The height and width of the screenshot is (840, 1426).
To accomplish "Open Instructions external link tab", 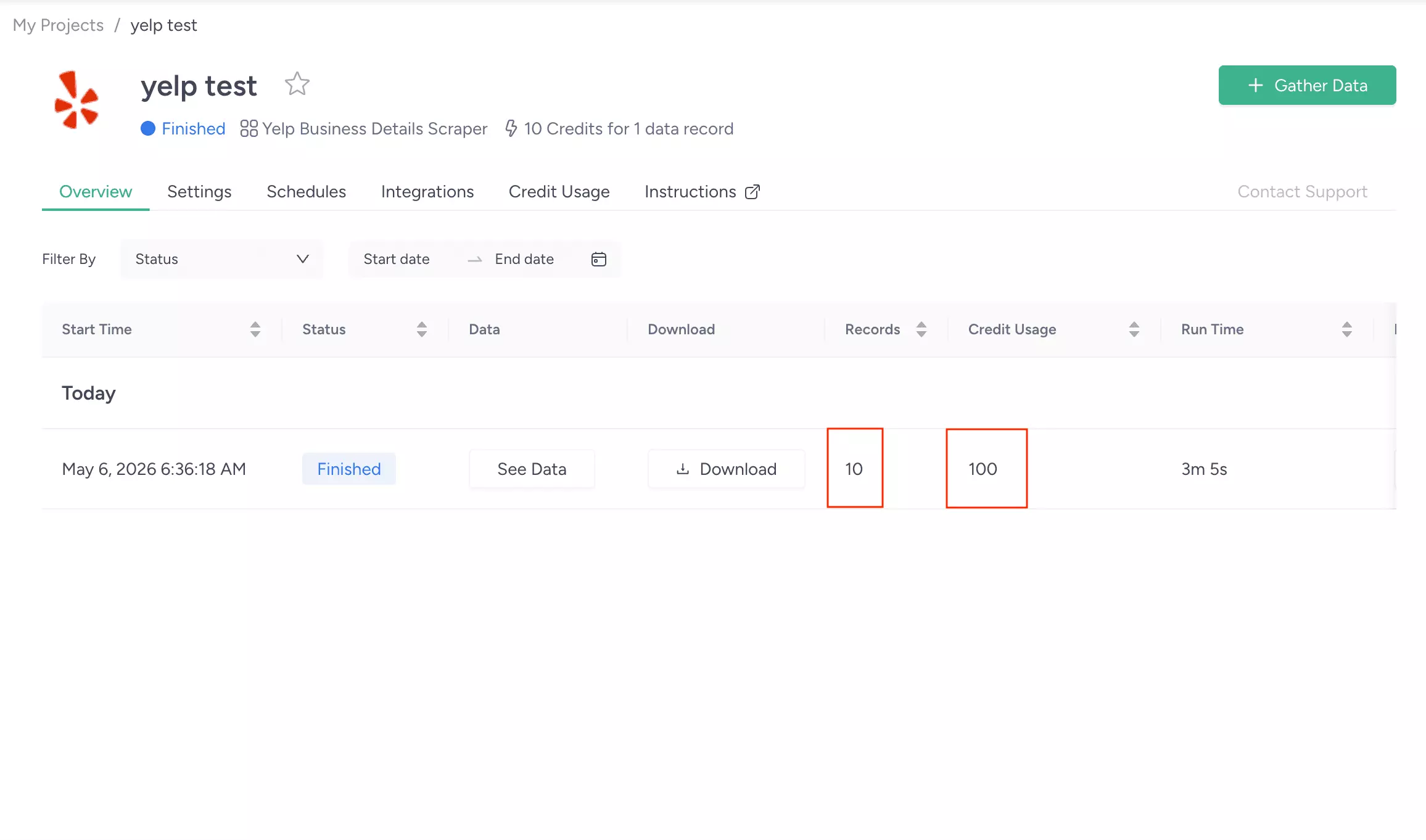I will 702,192.
